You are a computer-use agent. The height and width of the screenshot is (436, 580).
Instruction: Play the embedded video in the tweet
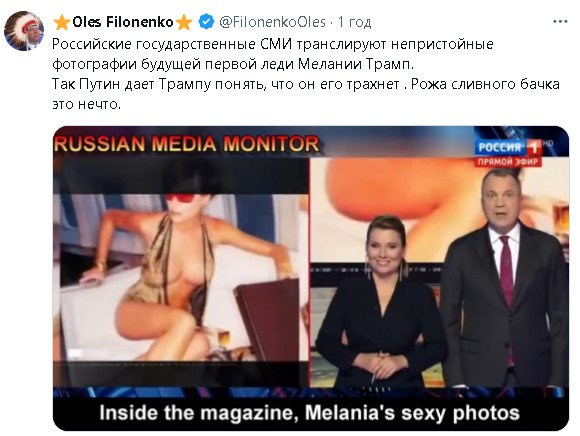(x=311, y=278)
